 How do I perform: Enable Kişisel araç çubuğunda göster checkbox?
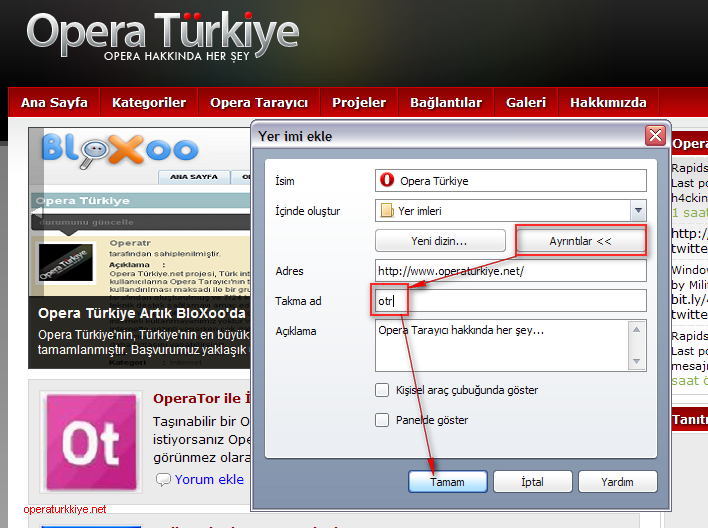coord(382,390)
